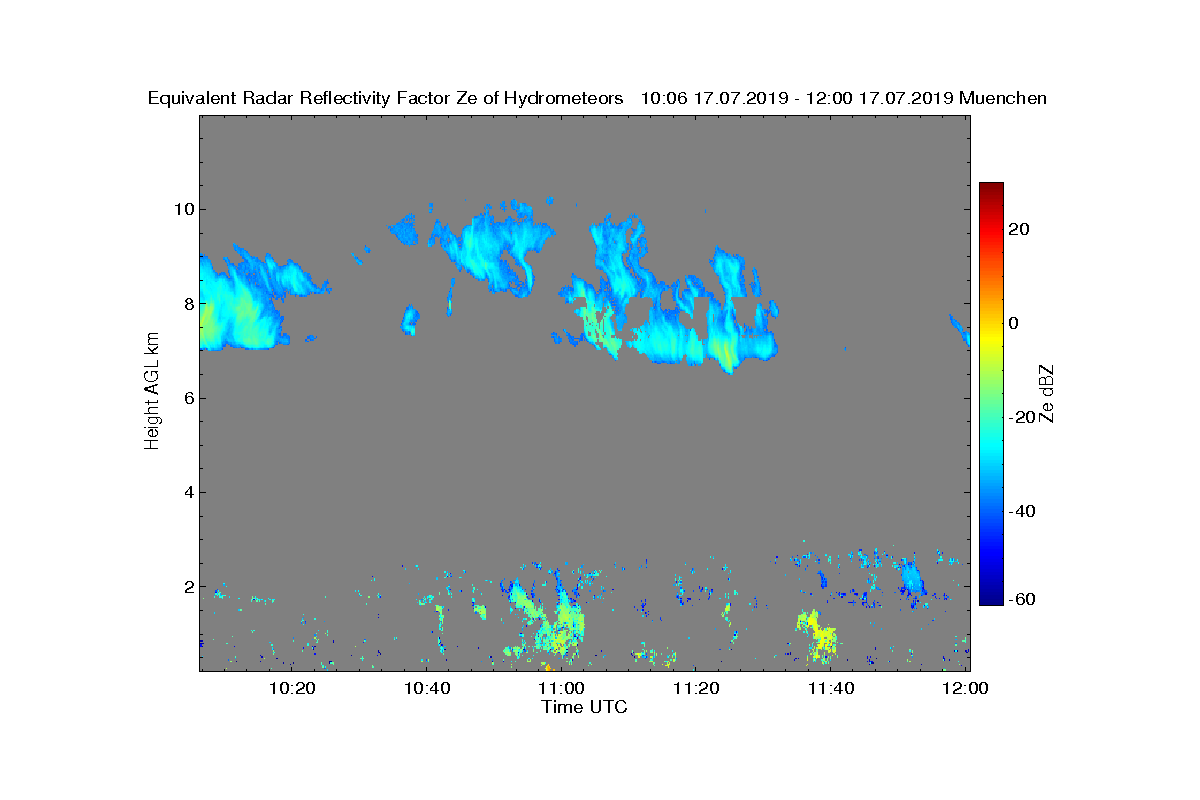This screenshot has width=1200, height=800.
Task: Click the height tick label 4
Action: 187,492
